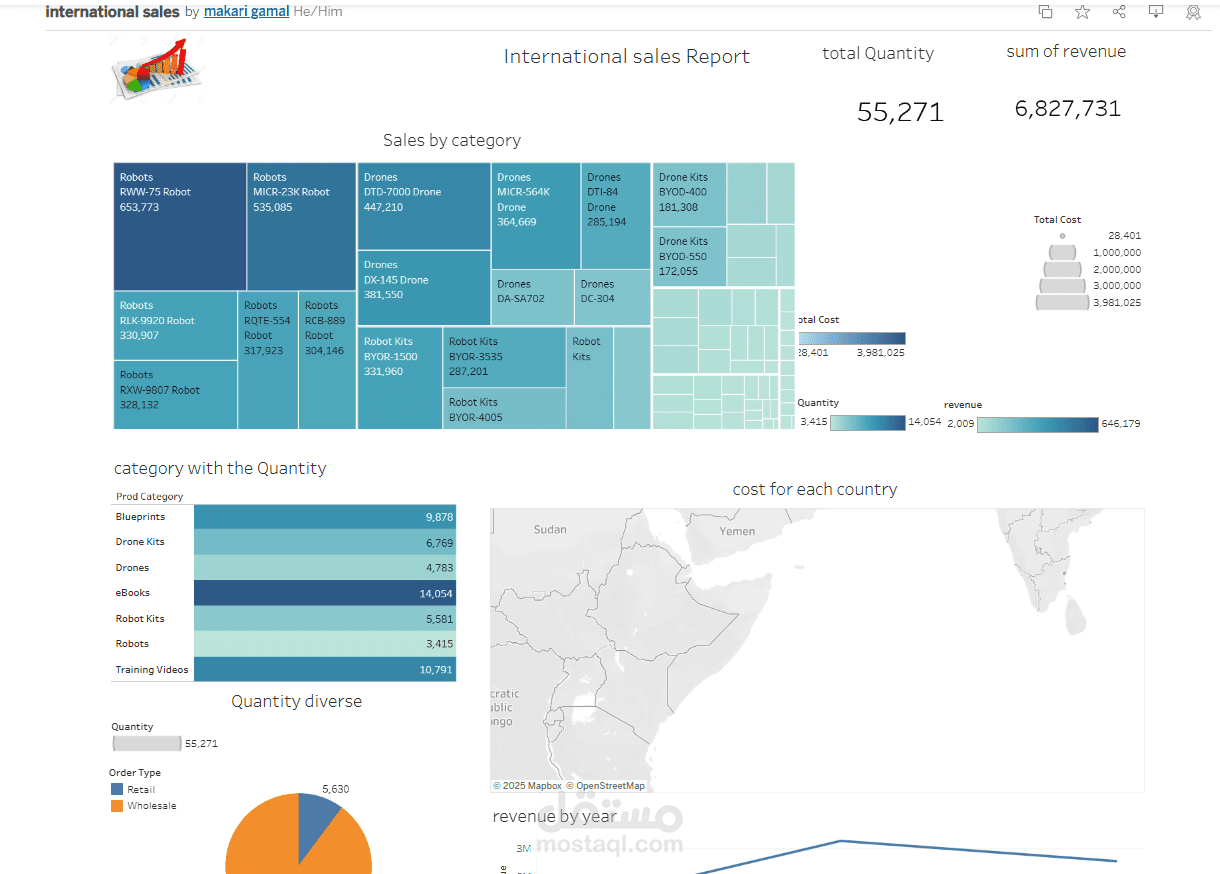The image size is (1220, 874).
Task: Select the RQTE-554 Robot treemap tile
Action: pos(268,361)
